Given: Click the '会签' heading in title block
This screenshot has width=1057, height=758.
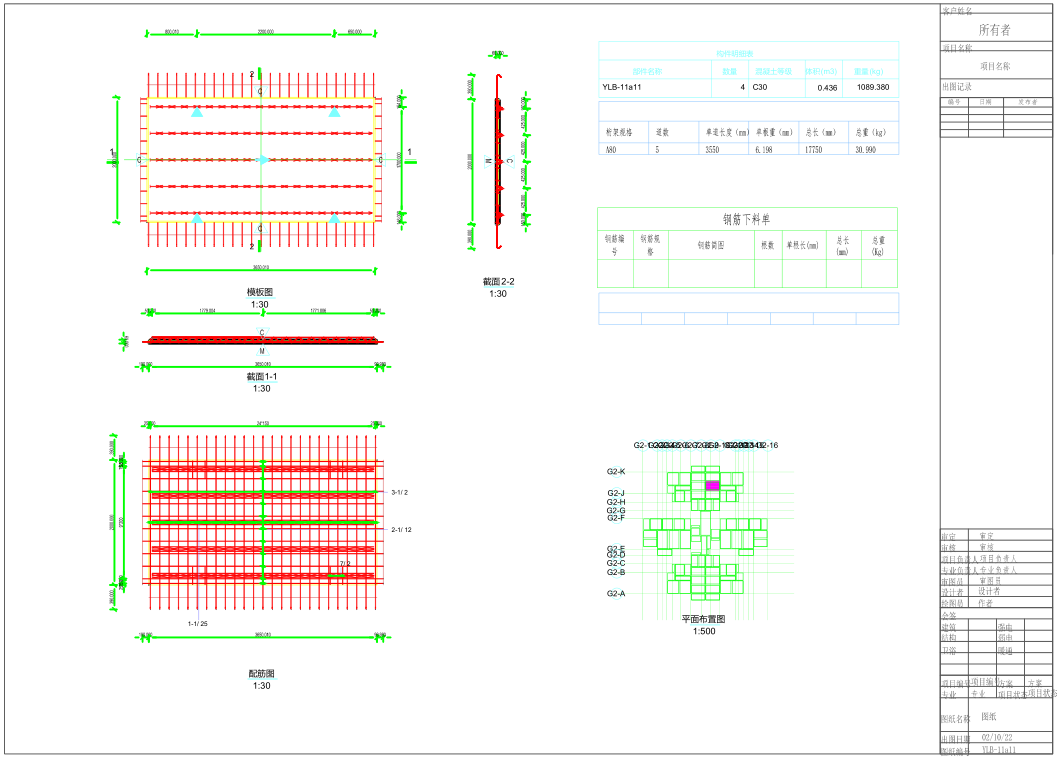Looking at the screenshot, I should click(949, 616).
